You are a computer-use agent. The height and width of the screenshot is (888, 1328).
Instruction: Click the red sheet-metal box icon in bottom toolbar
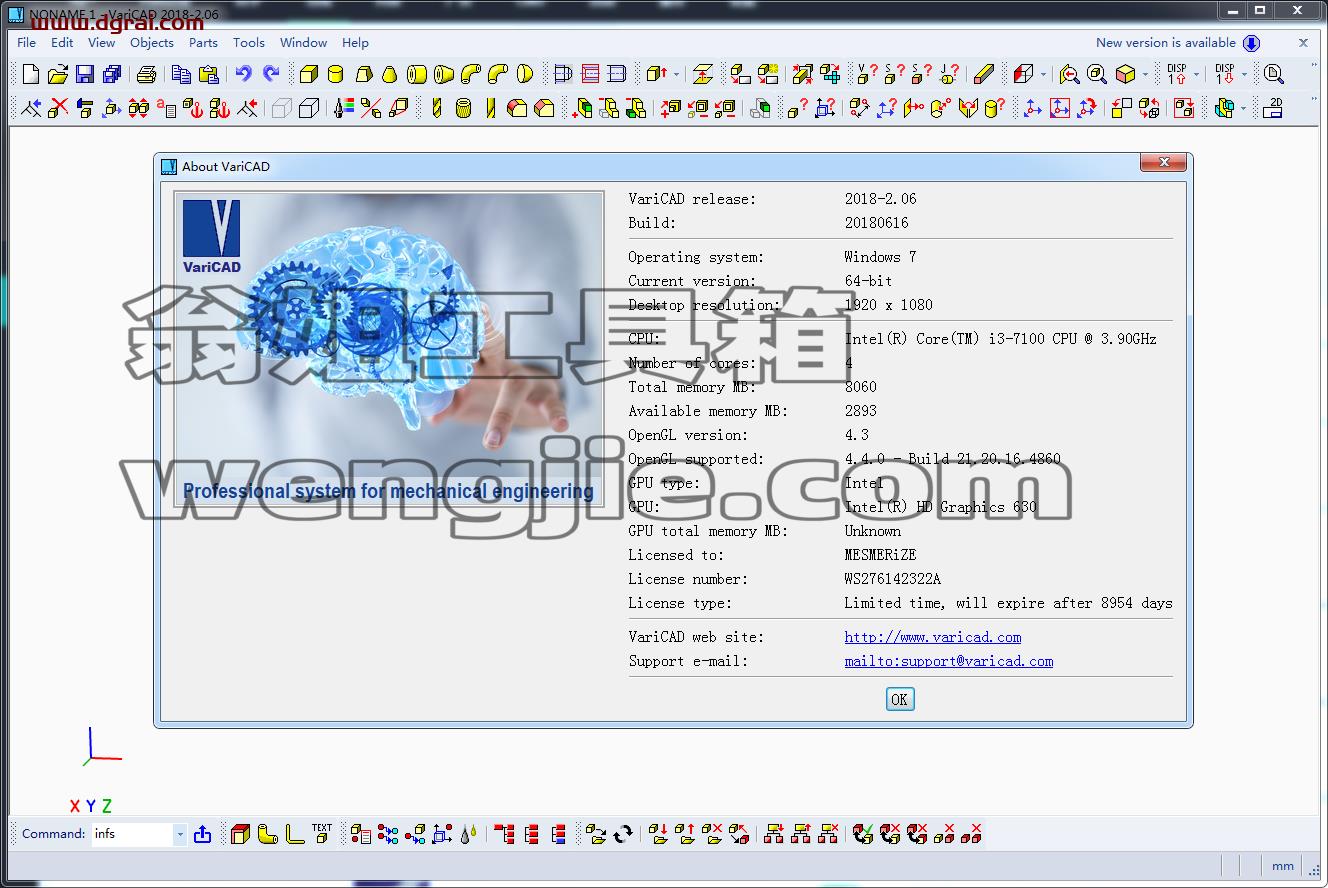coord(240,834)
